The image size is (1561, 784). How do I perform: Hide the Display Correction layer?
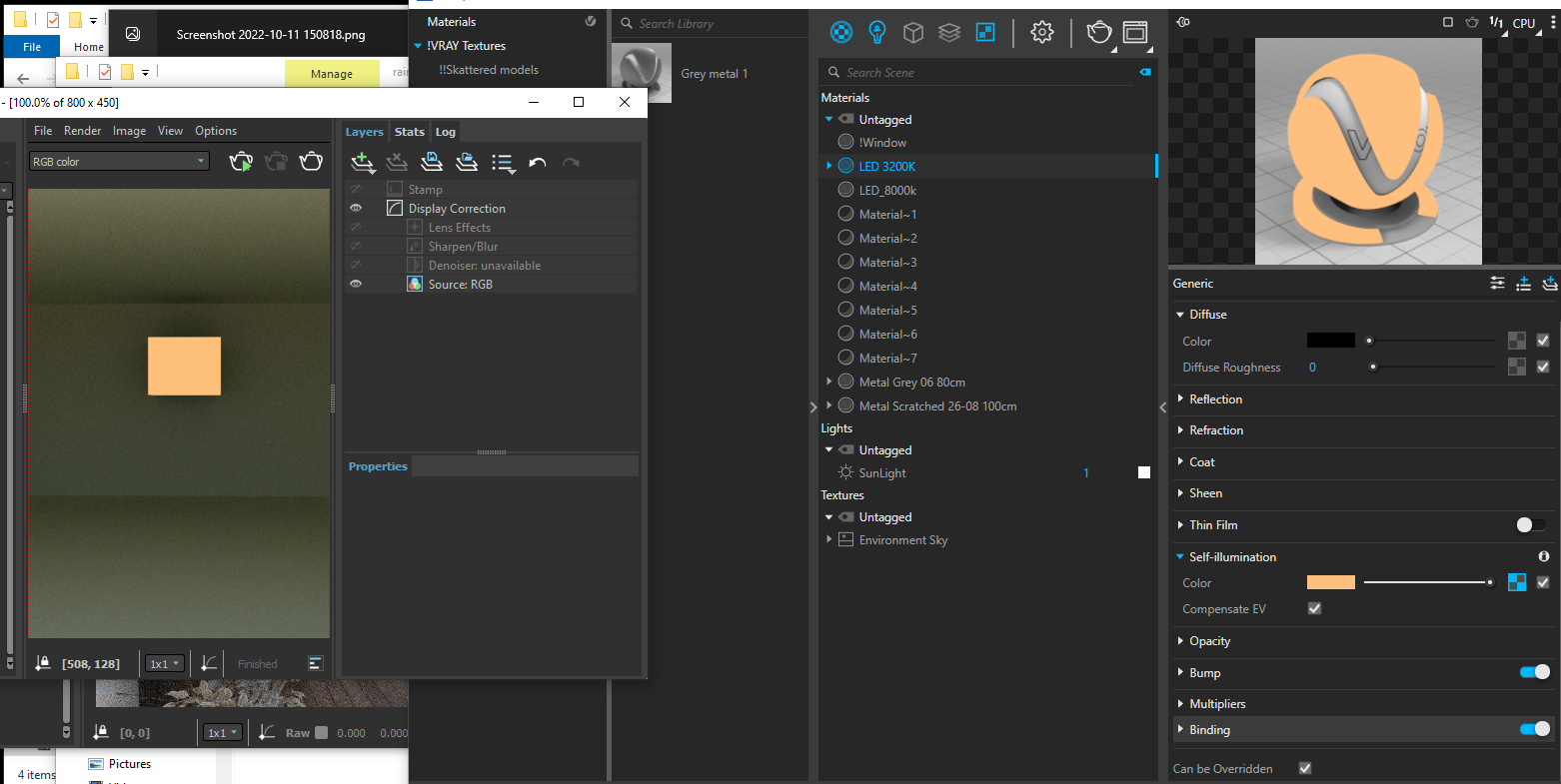(x=355, y=208)
